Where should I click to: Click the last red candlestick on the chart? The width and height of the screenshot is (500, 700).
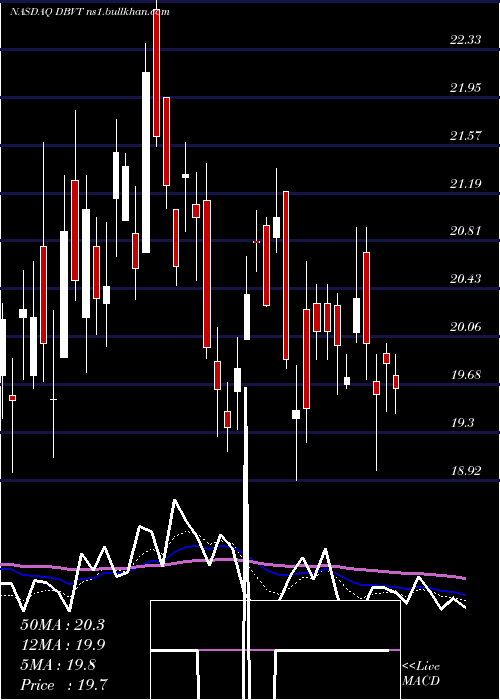[x=396, y=382]
